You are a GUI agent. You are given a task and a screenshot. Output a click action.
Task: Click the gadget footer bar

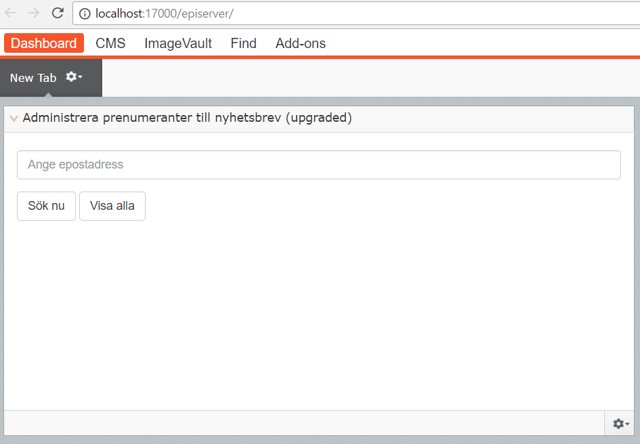tap(300, 424)
